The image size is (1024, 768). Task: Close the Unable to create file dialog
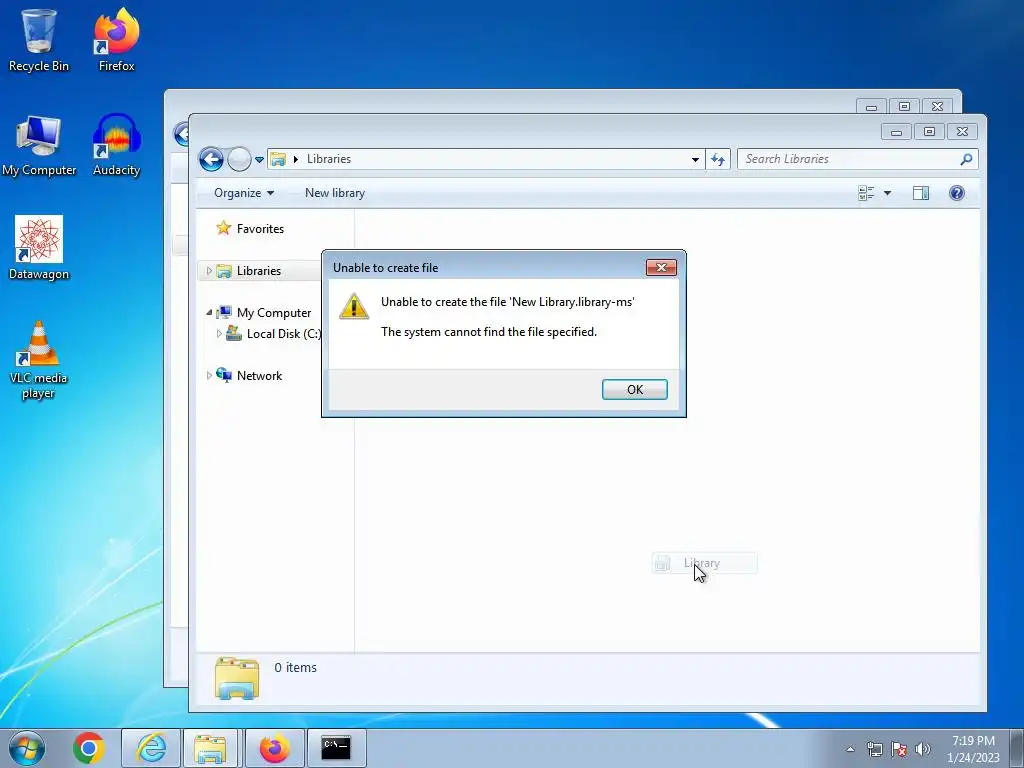click(x=661, y=267)
